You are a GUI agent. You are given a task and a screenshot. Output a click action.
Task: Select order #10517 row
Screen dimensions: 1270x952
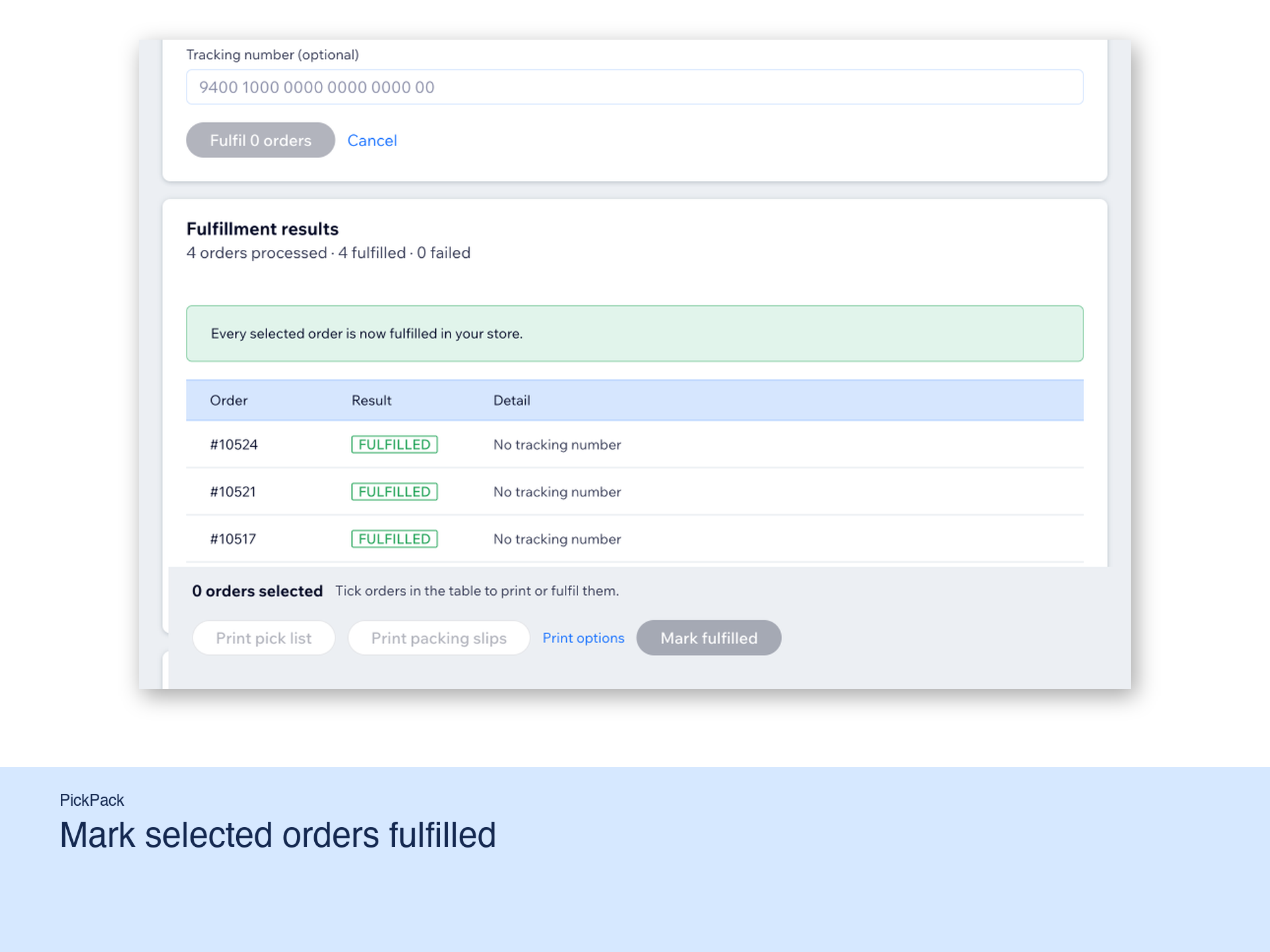[x=634, y=539]
